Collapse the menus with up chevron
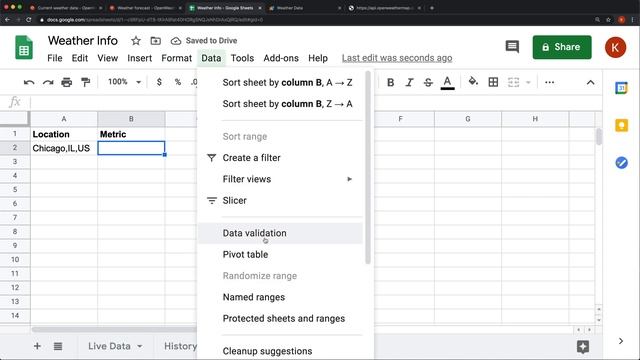 point(590,82)
